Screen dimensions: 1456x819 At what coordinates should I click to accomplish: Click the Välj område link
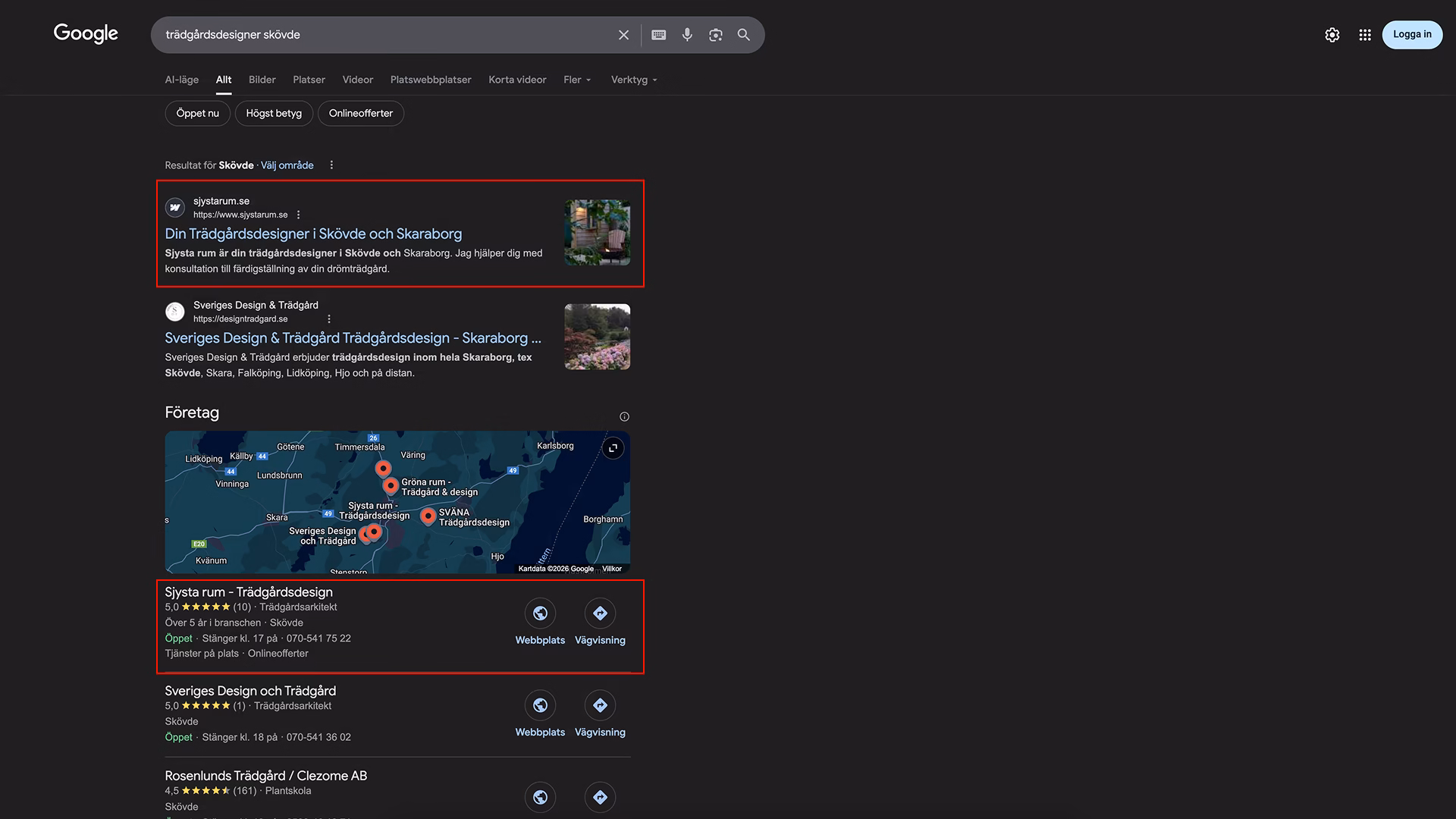coord(287,165)
